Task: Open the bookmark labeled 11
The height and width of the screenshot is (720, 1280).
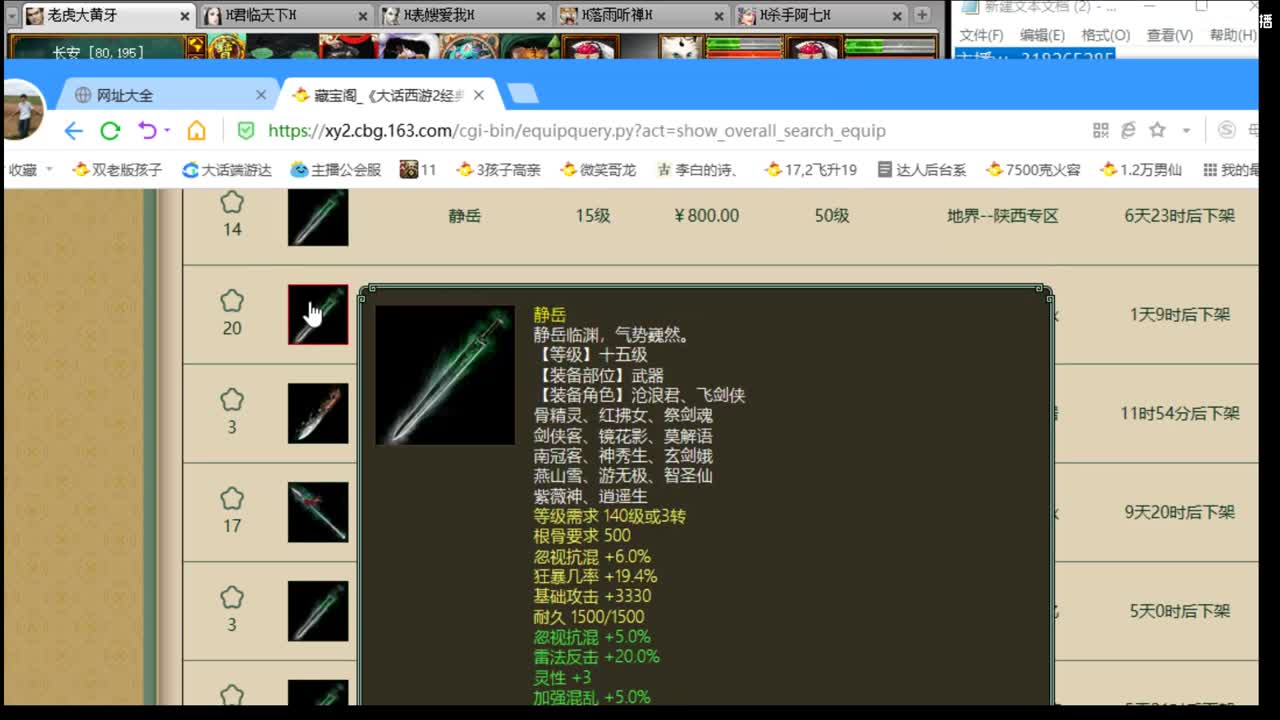Action: (x=418, y=170)
